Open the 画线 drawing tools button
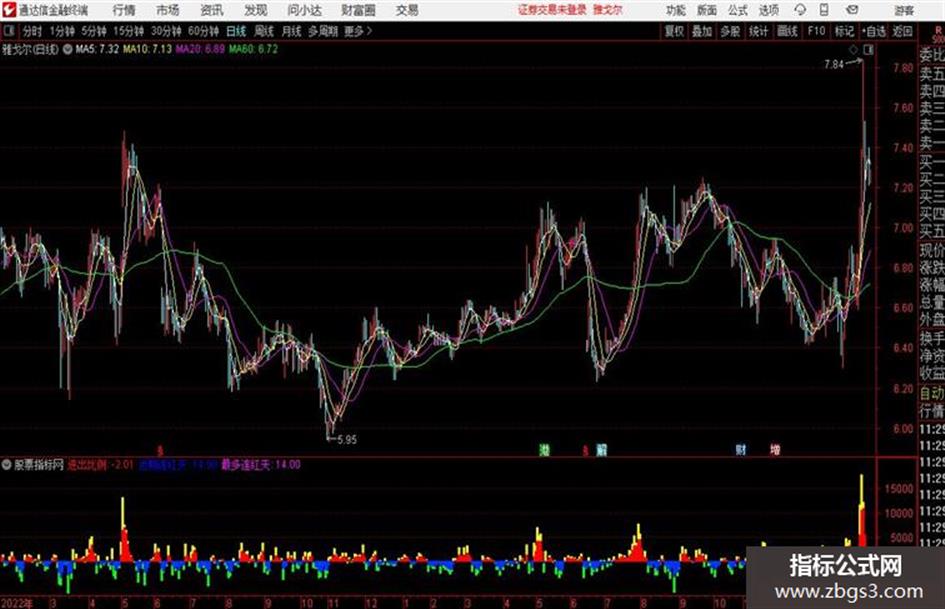 click(x=787, y=31)
